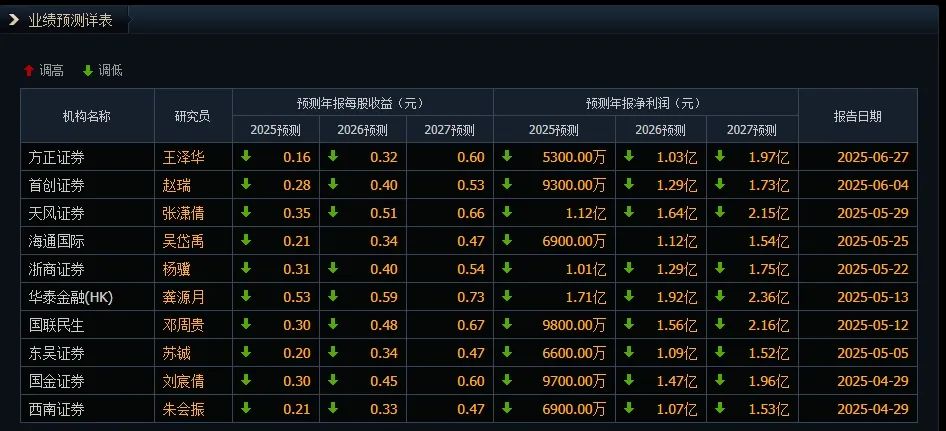This screenshot has width=946, height=431.
Task: Click the 1.54亿 value in 海通国际 row
Action: tap(769, 241)
